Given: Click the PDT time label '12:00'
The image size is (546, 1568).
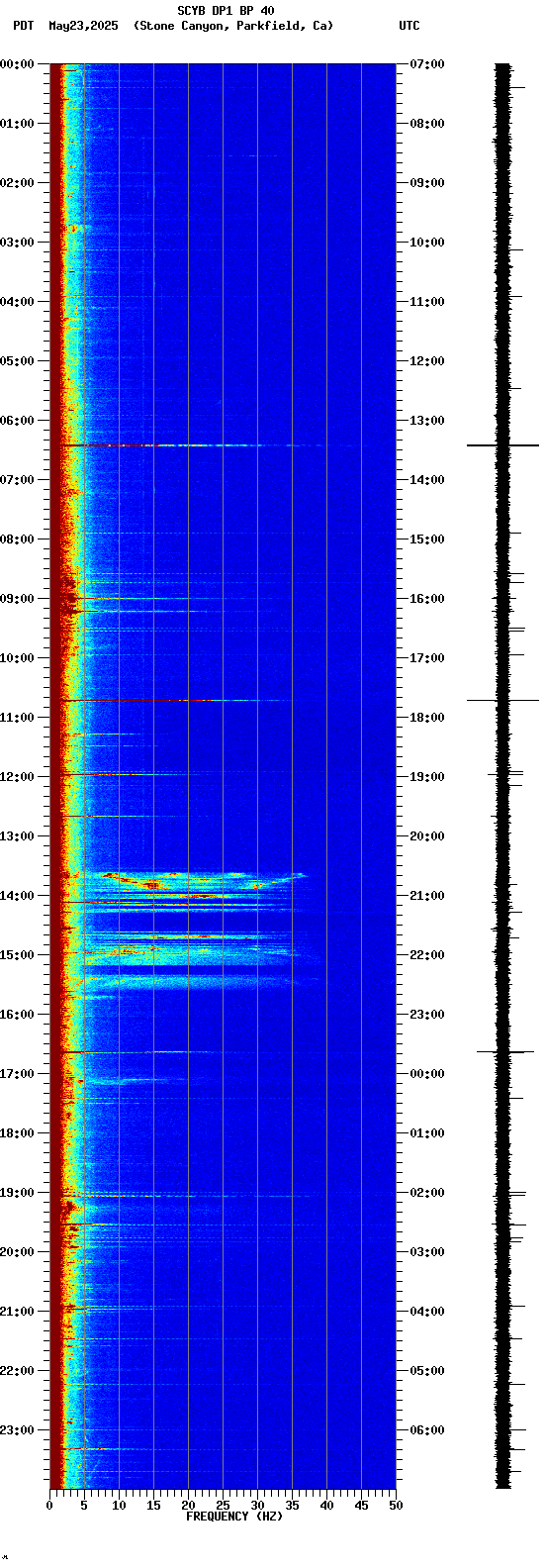Looking at the screenshot, I should coord(17,777).
